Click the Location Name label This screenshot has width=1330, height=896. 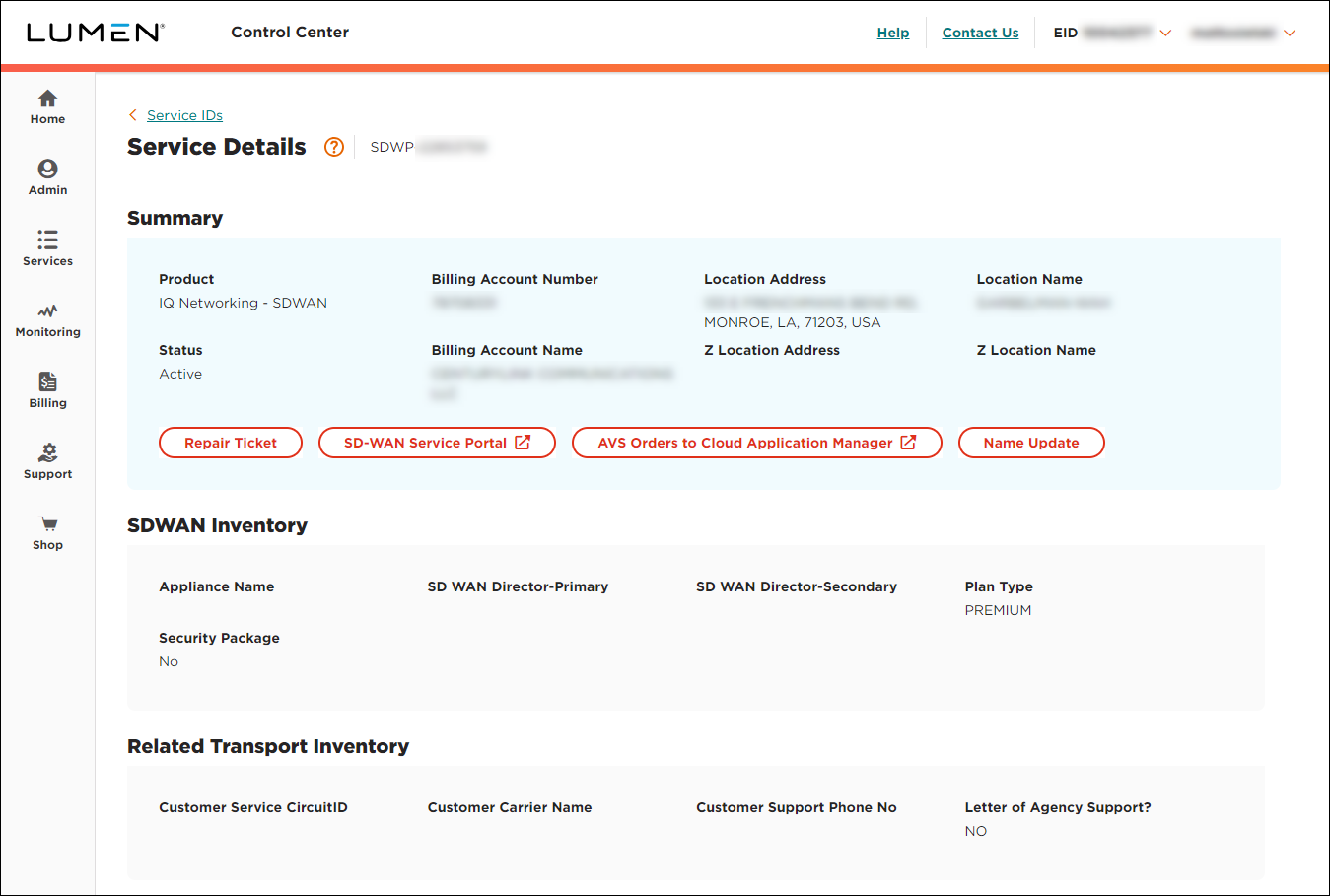point(1029,279)
